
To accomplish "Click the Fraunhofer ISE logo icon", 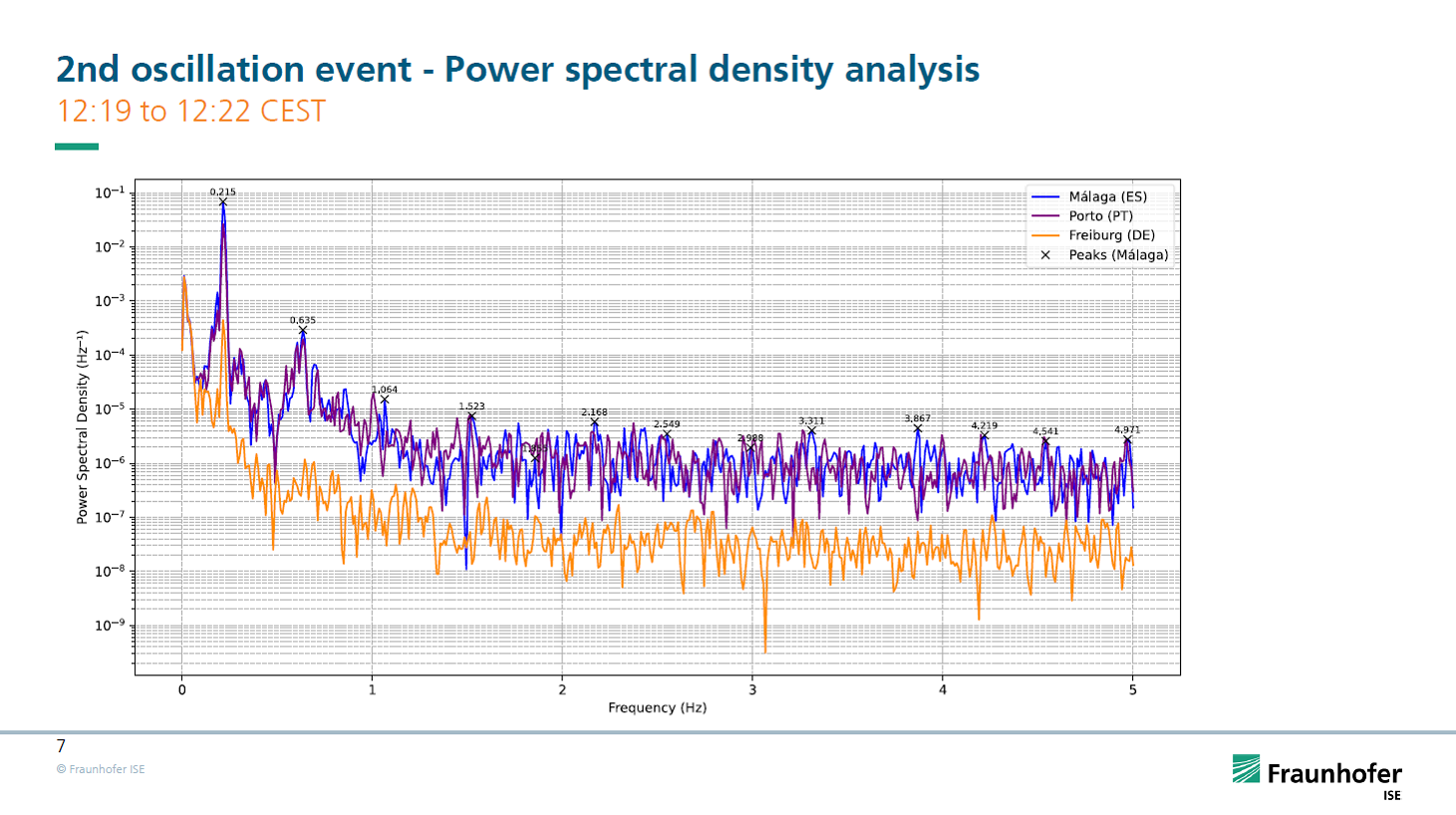I will 1246,769.
